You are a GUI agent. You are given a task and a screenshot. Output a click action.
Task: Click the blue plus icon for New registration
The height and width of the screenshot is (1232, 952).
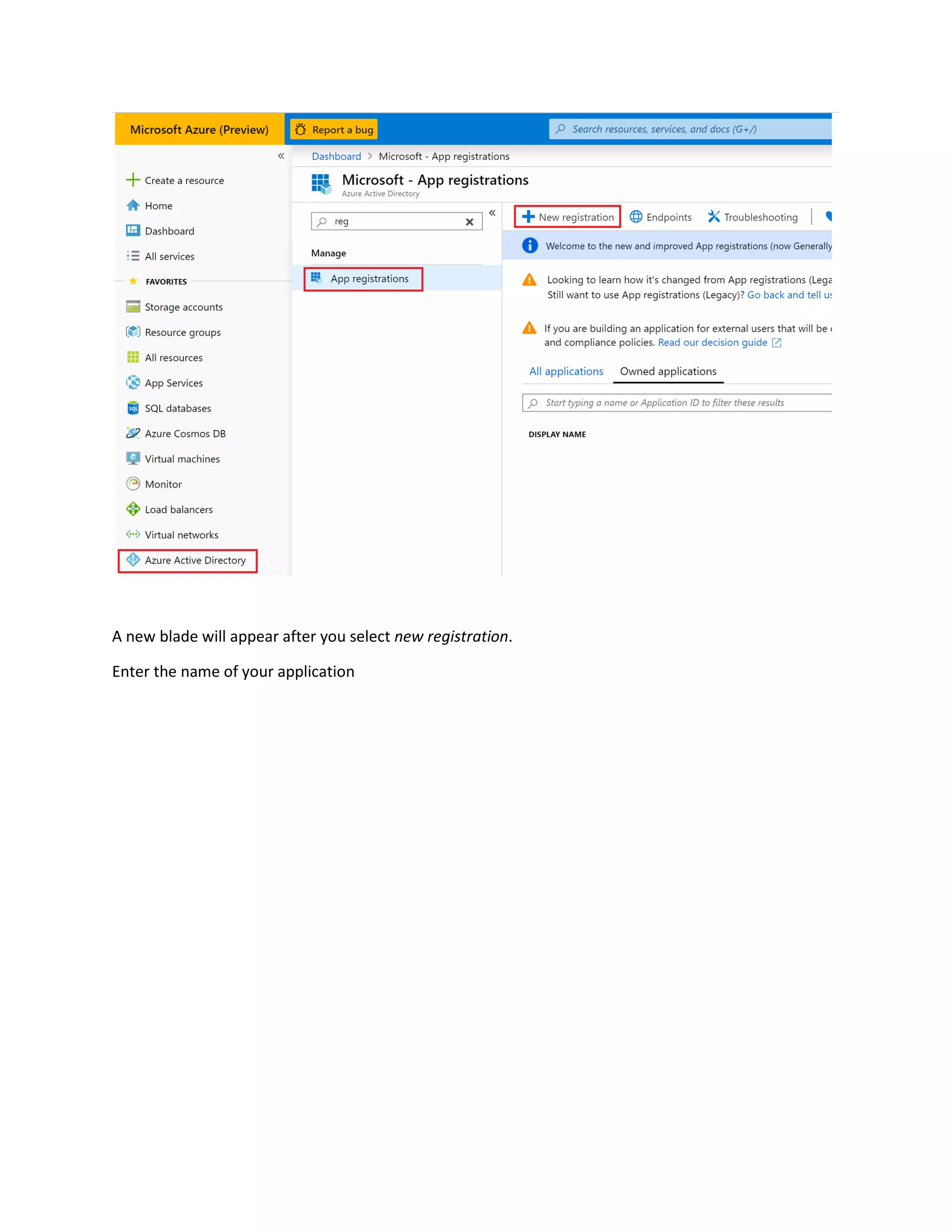pyautogui.click(x=528, y=217)
